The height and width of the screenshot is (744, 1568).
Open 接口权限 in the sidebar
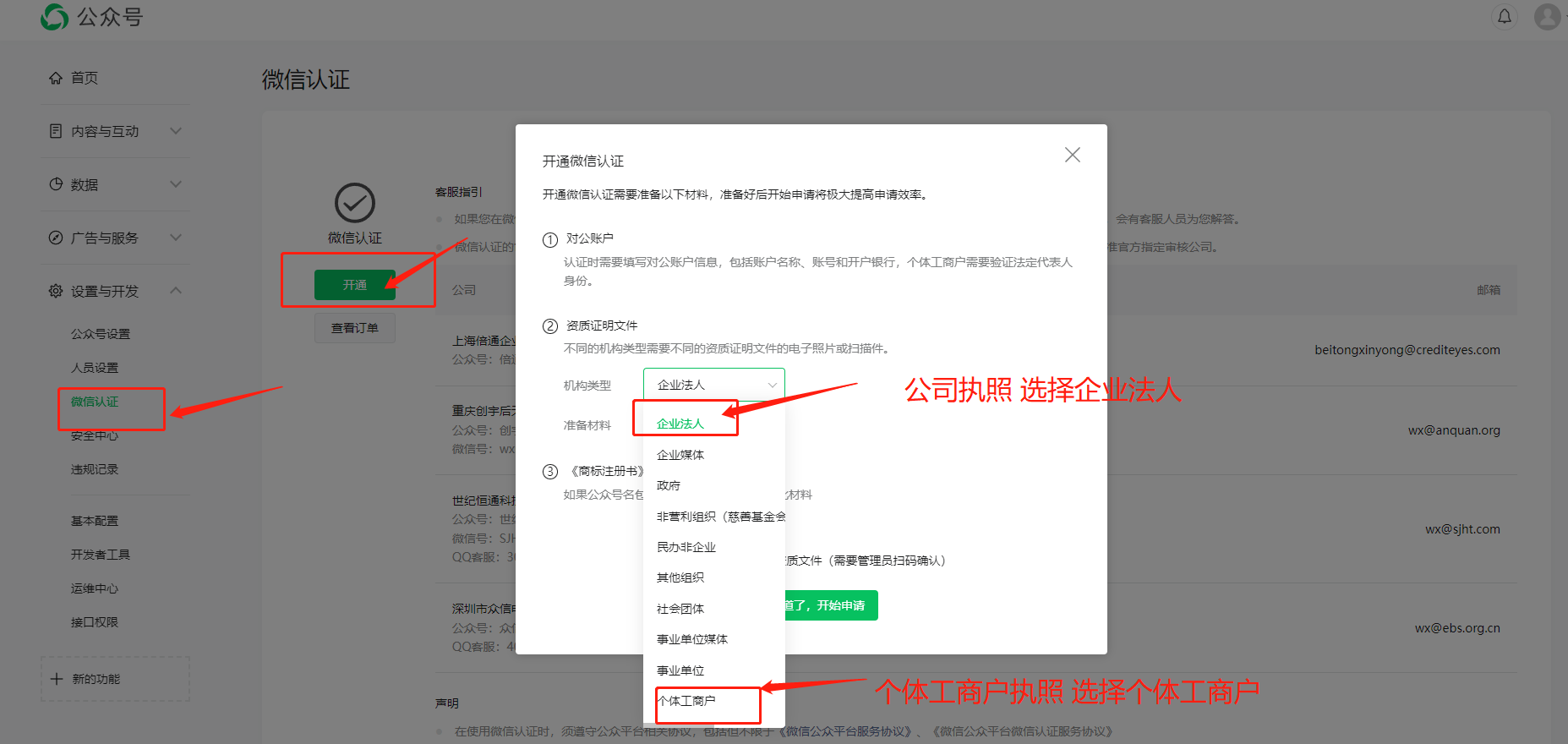pos(95,622)
